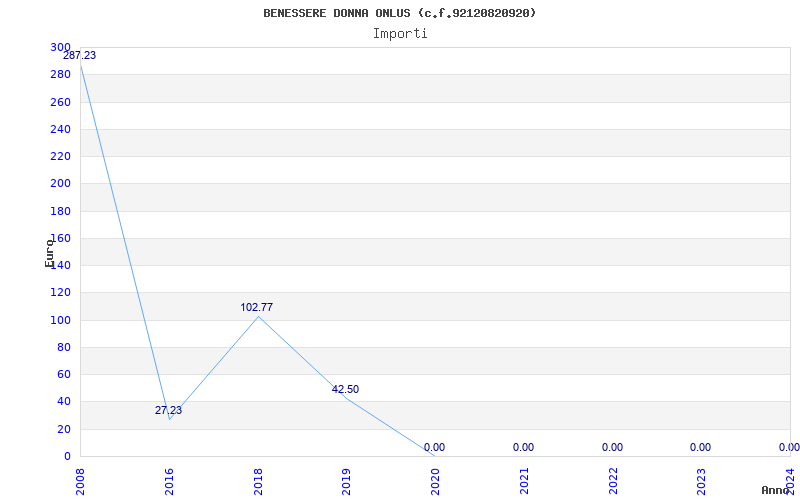Click the 2024 x-axis year label
Screen dimensions: 800x500
click(x=790, y=481)
